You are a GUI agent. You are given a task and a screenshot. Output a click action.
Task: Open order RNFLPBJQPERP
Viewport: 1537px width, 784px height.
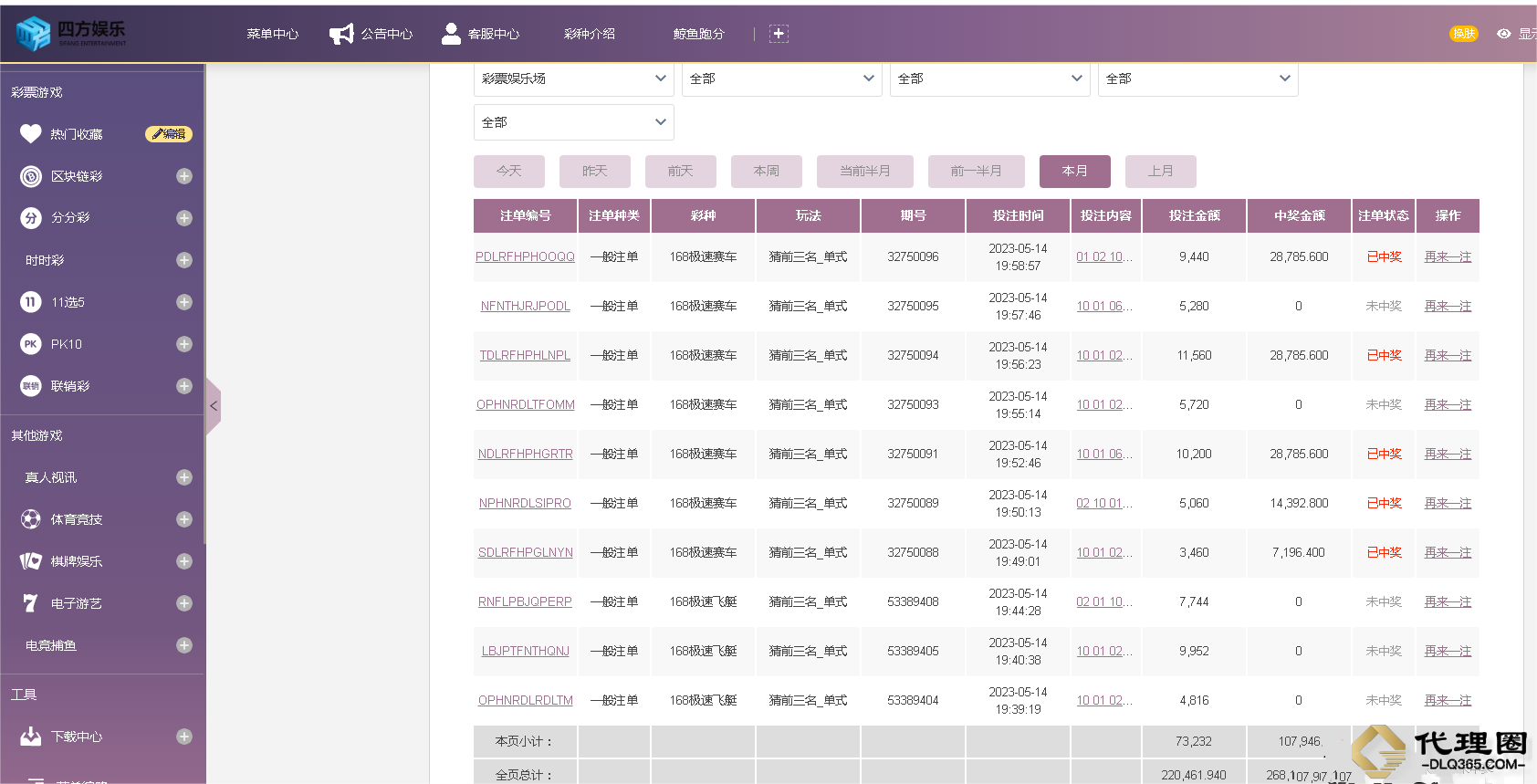[x=526, y=602]
